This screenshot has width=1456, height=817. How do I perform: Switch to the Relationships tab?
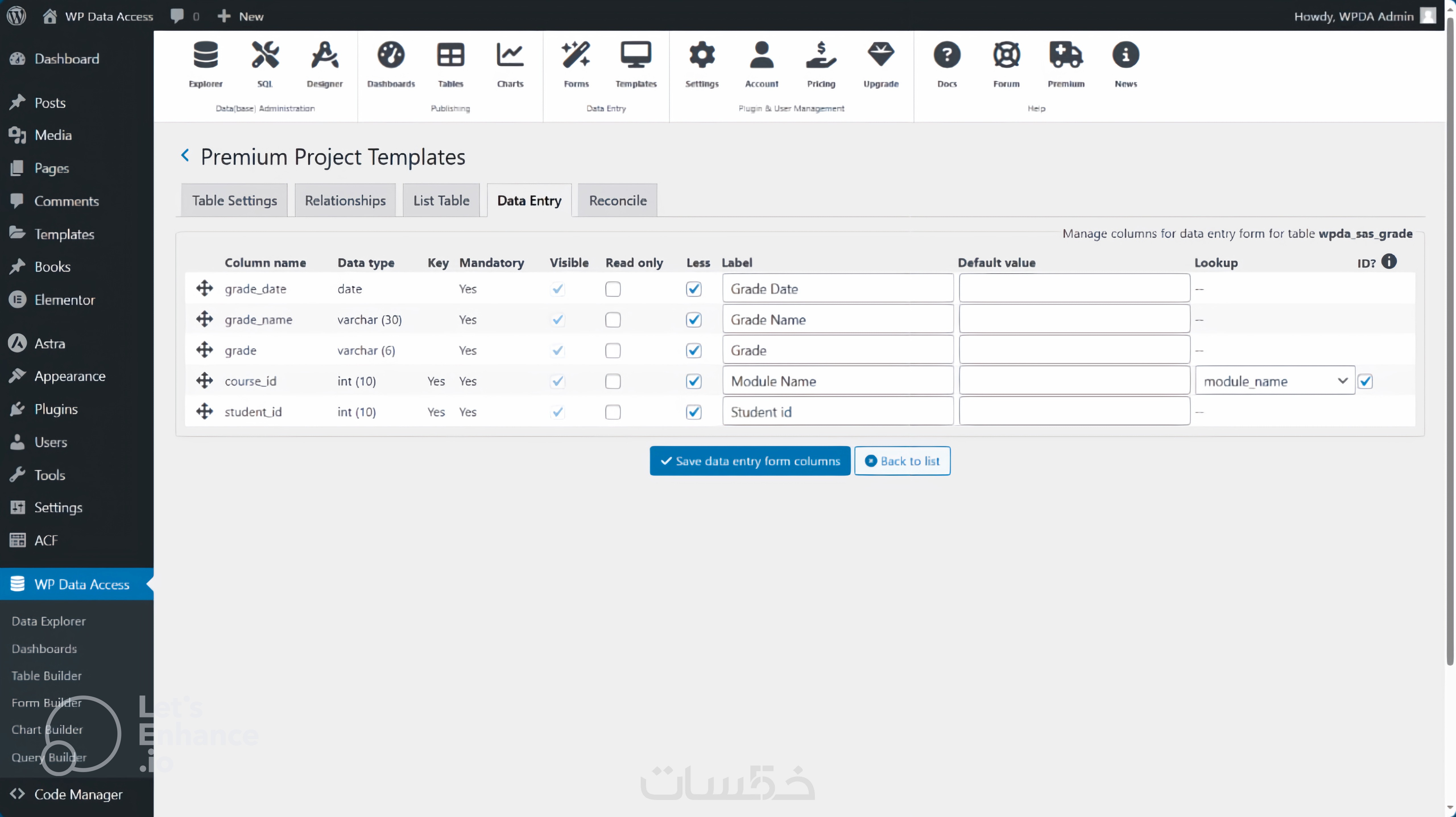click(345, 200)
